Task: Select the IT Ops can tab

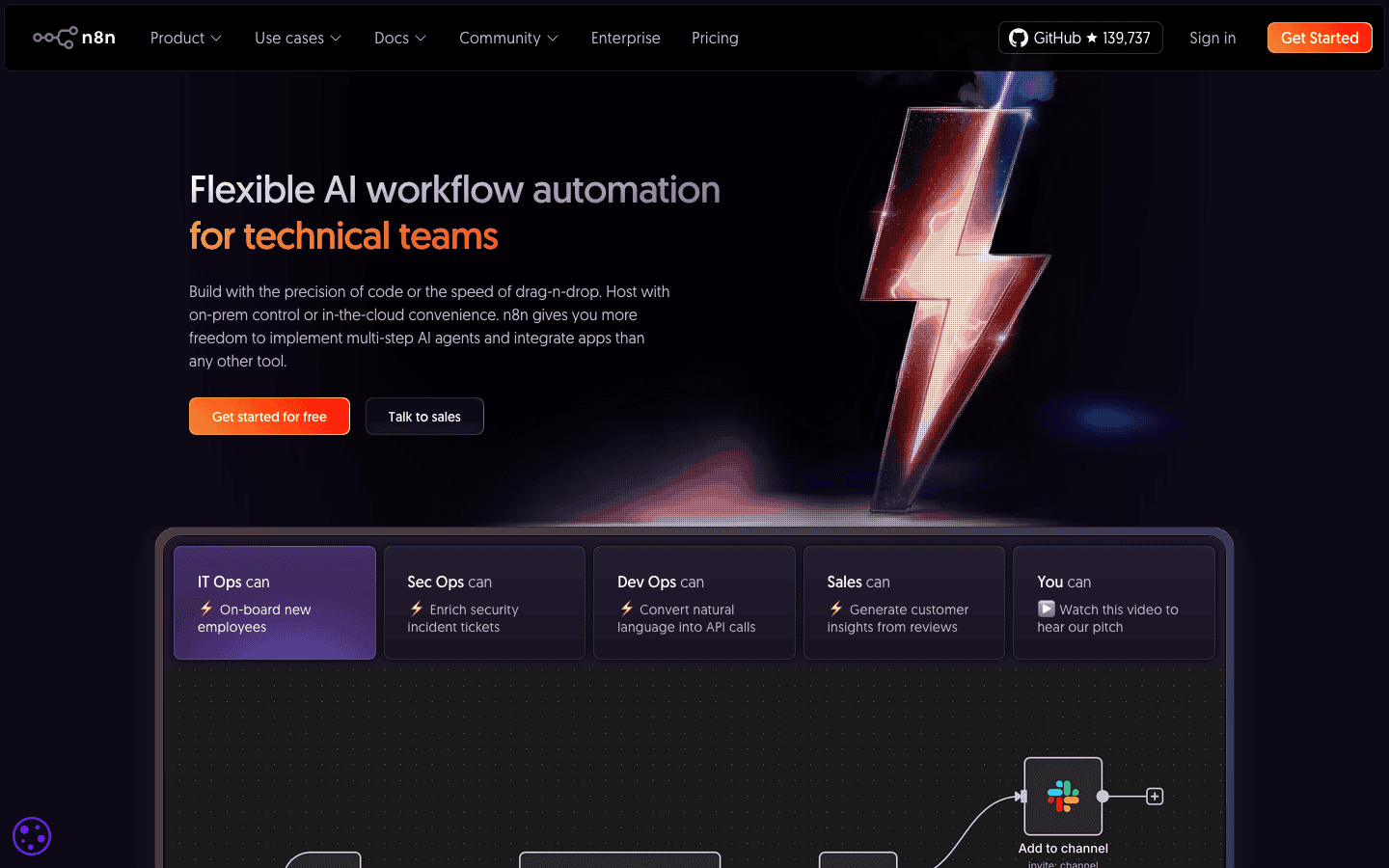Action: tap(275, 603)
